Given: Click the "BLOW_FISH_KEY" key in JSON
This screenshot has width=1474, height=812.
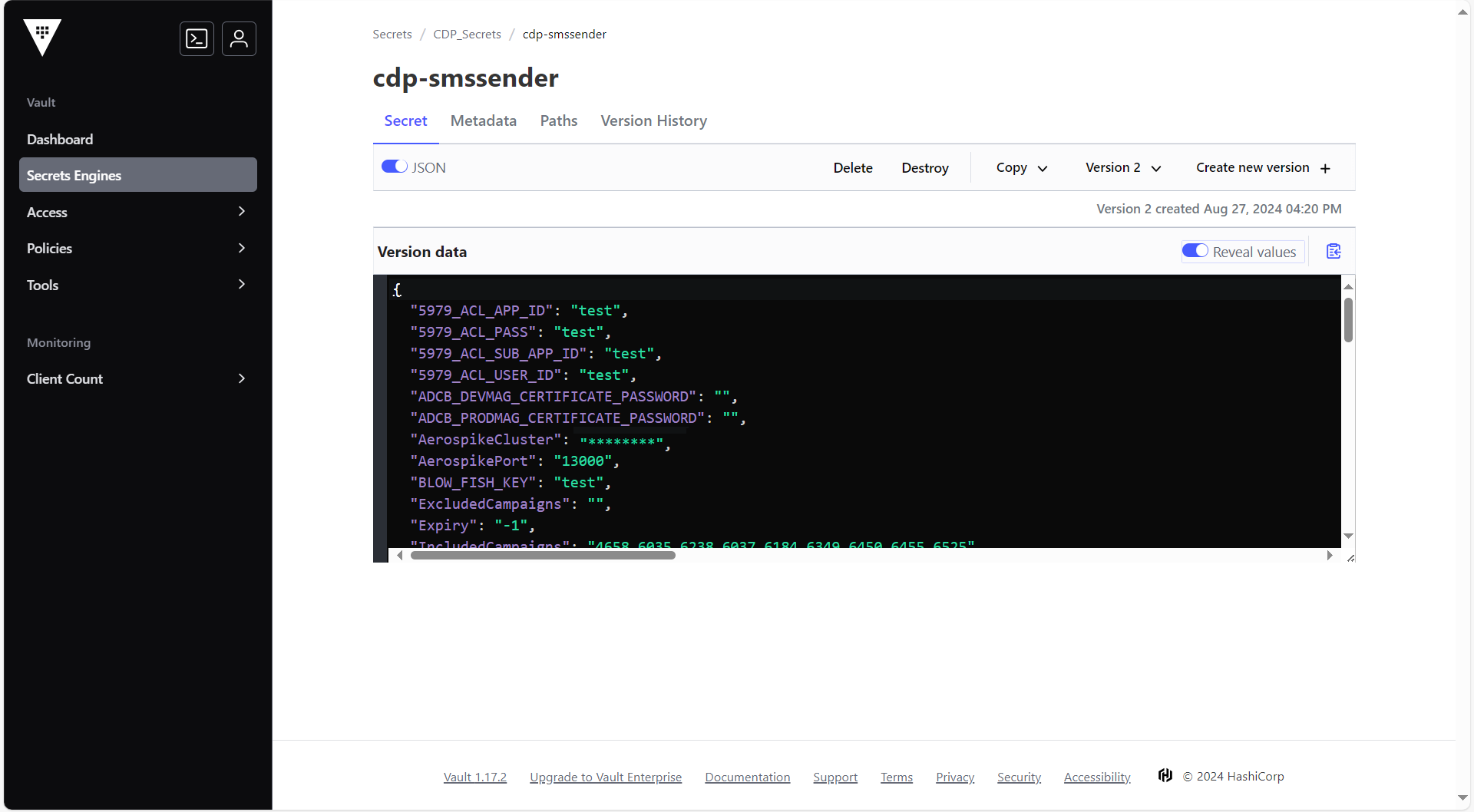Looking at the screenshot, I should point(473,483).
